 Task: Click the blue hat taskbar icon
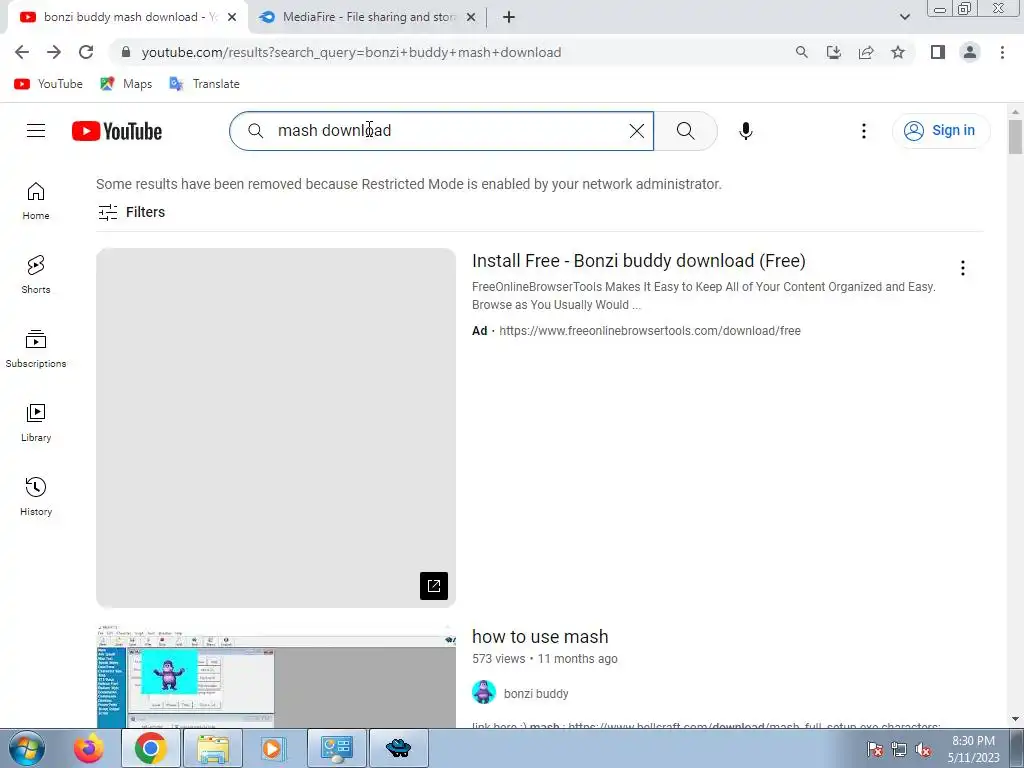pyautogui.click(x=398, y=748)
